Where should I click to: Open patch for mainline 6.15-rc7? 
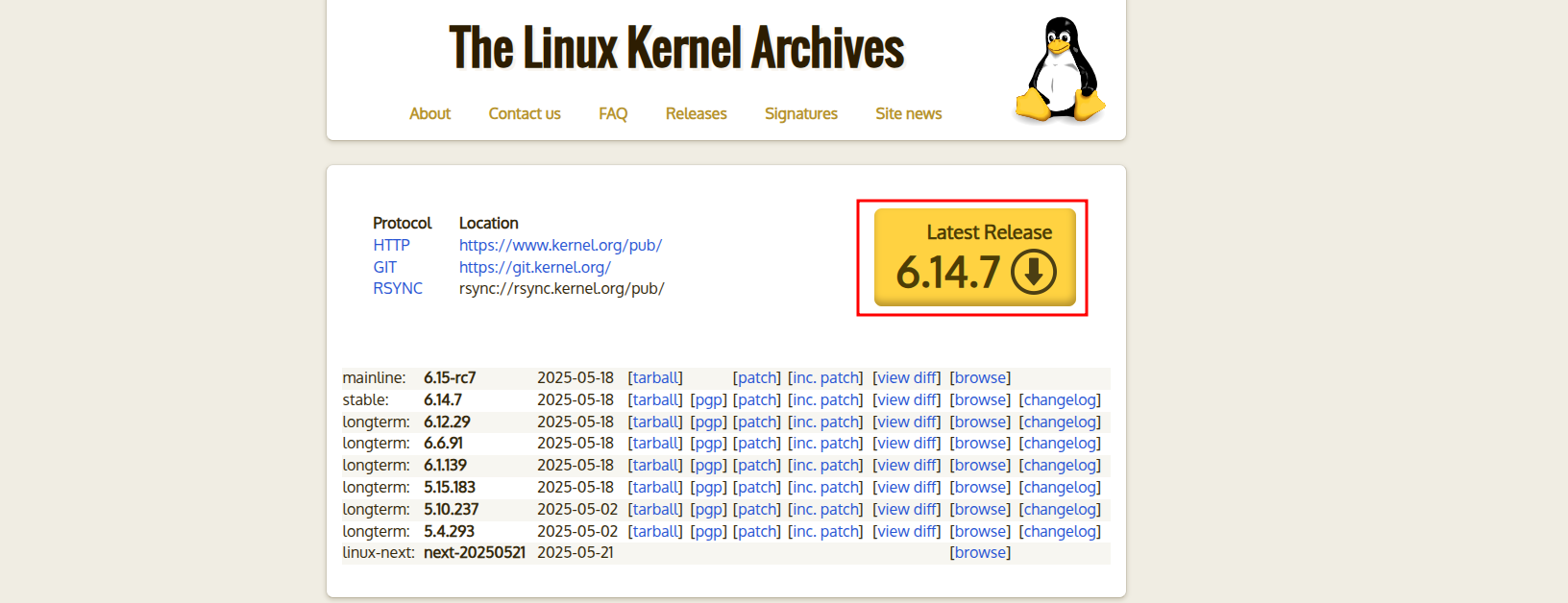click(757, 377)
